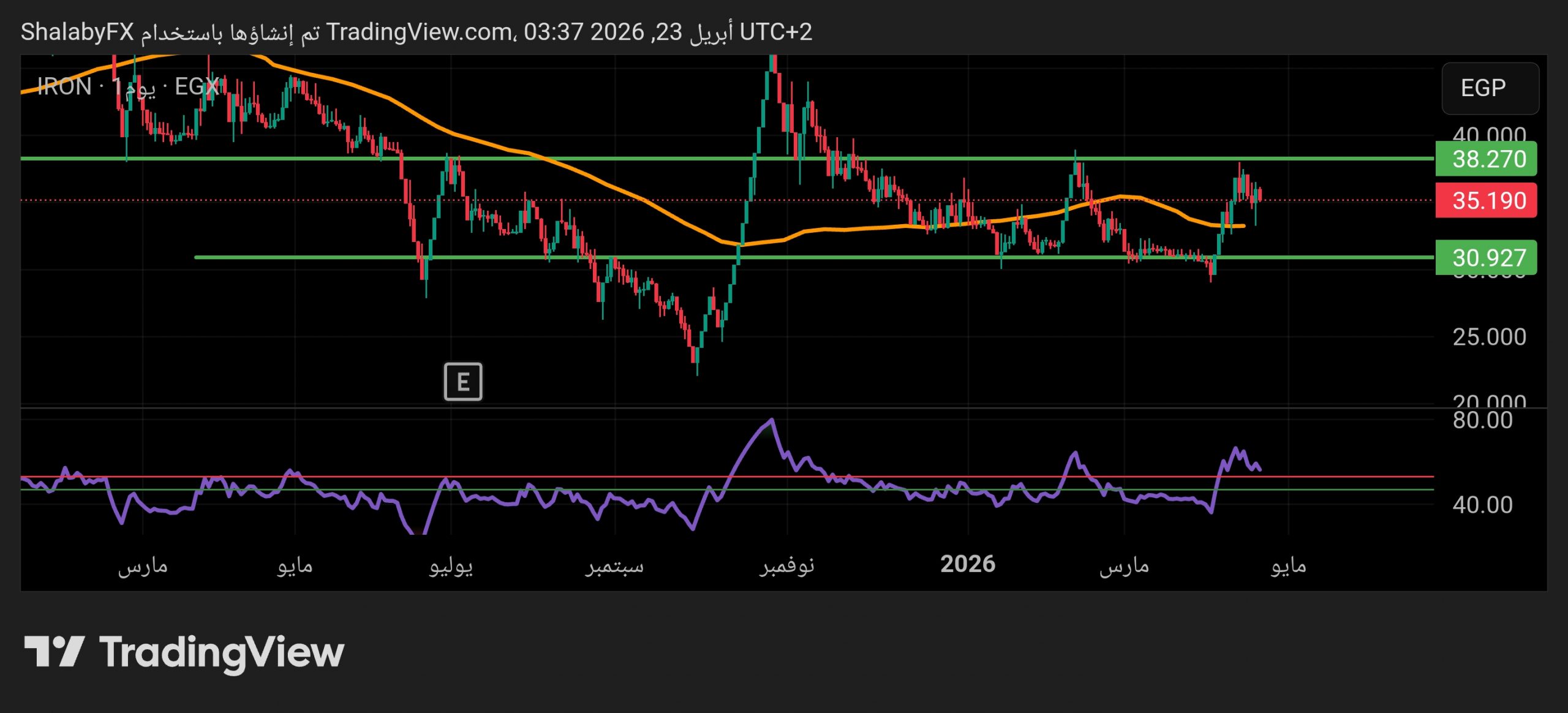Select the 35.190 red current price label

(1486, 200)
